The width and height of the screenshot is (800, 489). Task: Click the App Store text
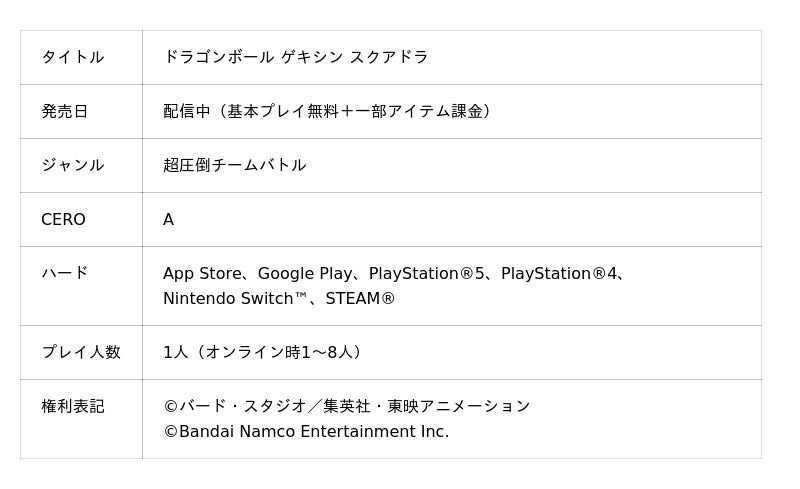pos(202,273)
